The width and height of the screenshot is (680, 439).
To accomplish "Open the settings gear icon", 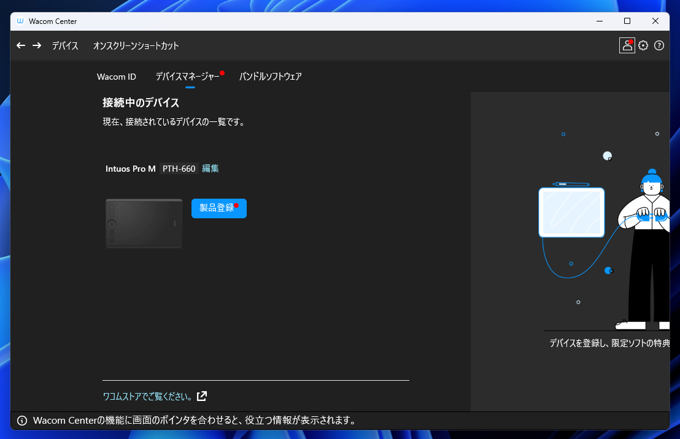I will [x=643, y=46].
